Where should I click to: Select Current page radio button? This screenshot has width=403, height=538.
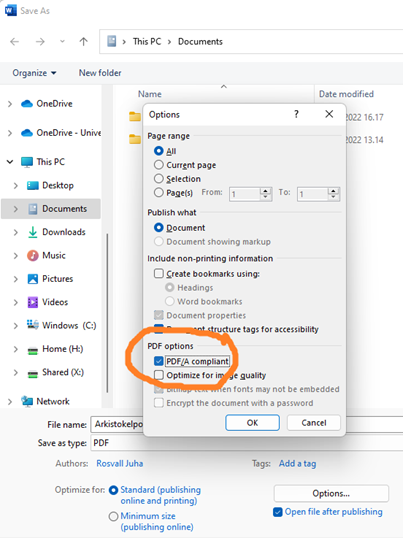(158, 165)
